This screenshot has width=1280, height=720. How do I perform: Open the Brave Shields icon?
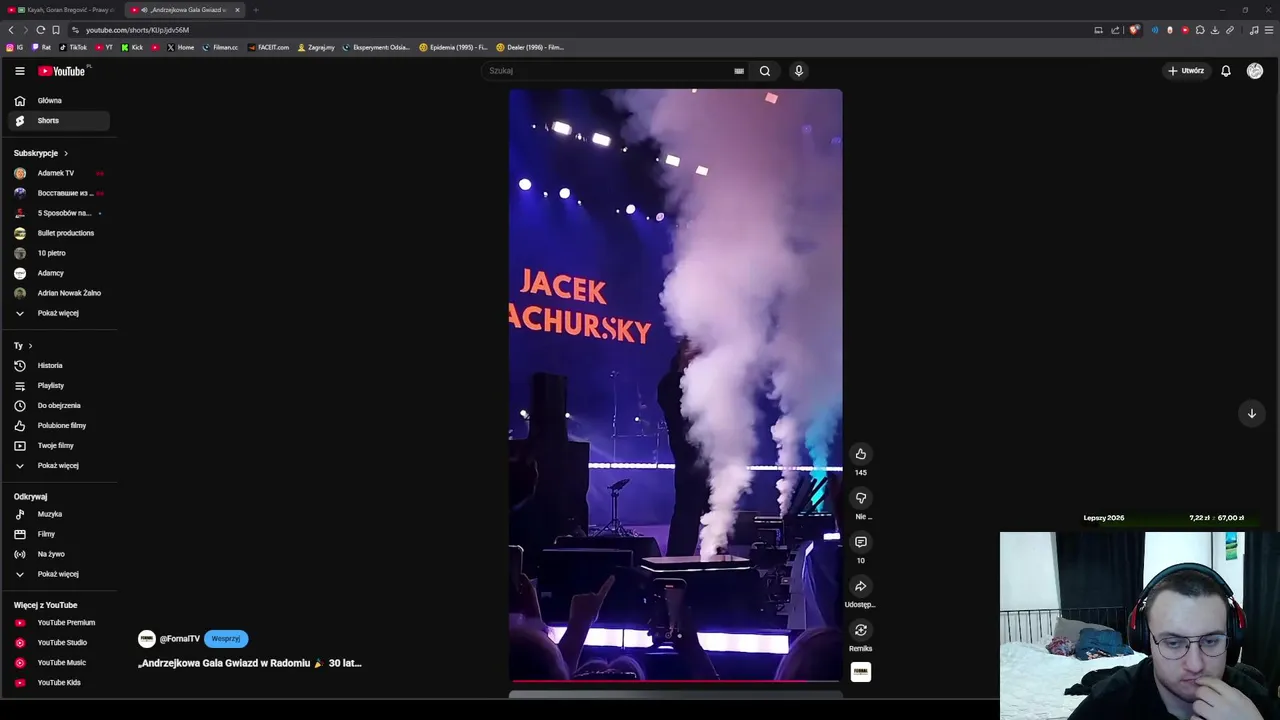click(x=1134, y=30)
